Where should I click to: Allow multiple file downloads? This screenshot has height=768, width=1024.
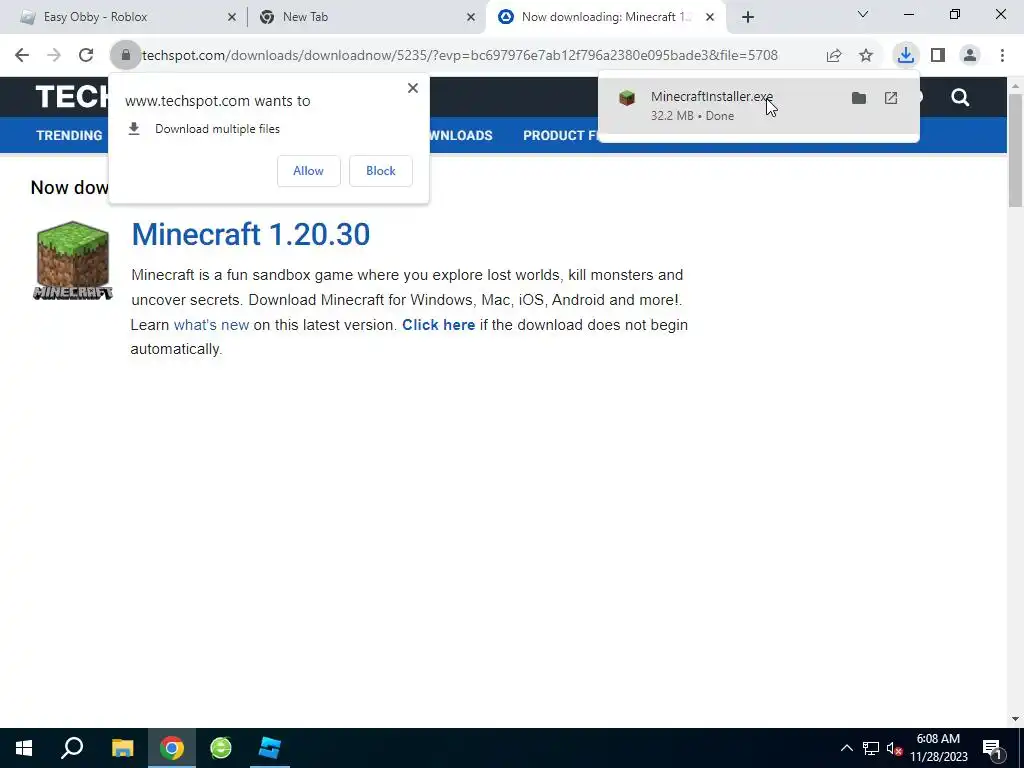point(308,171)
